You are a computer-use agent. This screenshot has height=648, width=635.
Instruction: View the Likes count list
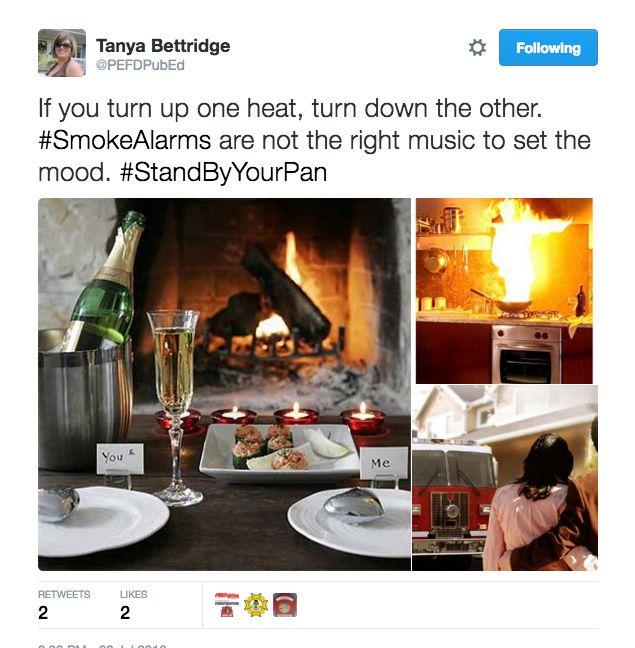(x=133, y=605)
